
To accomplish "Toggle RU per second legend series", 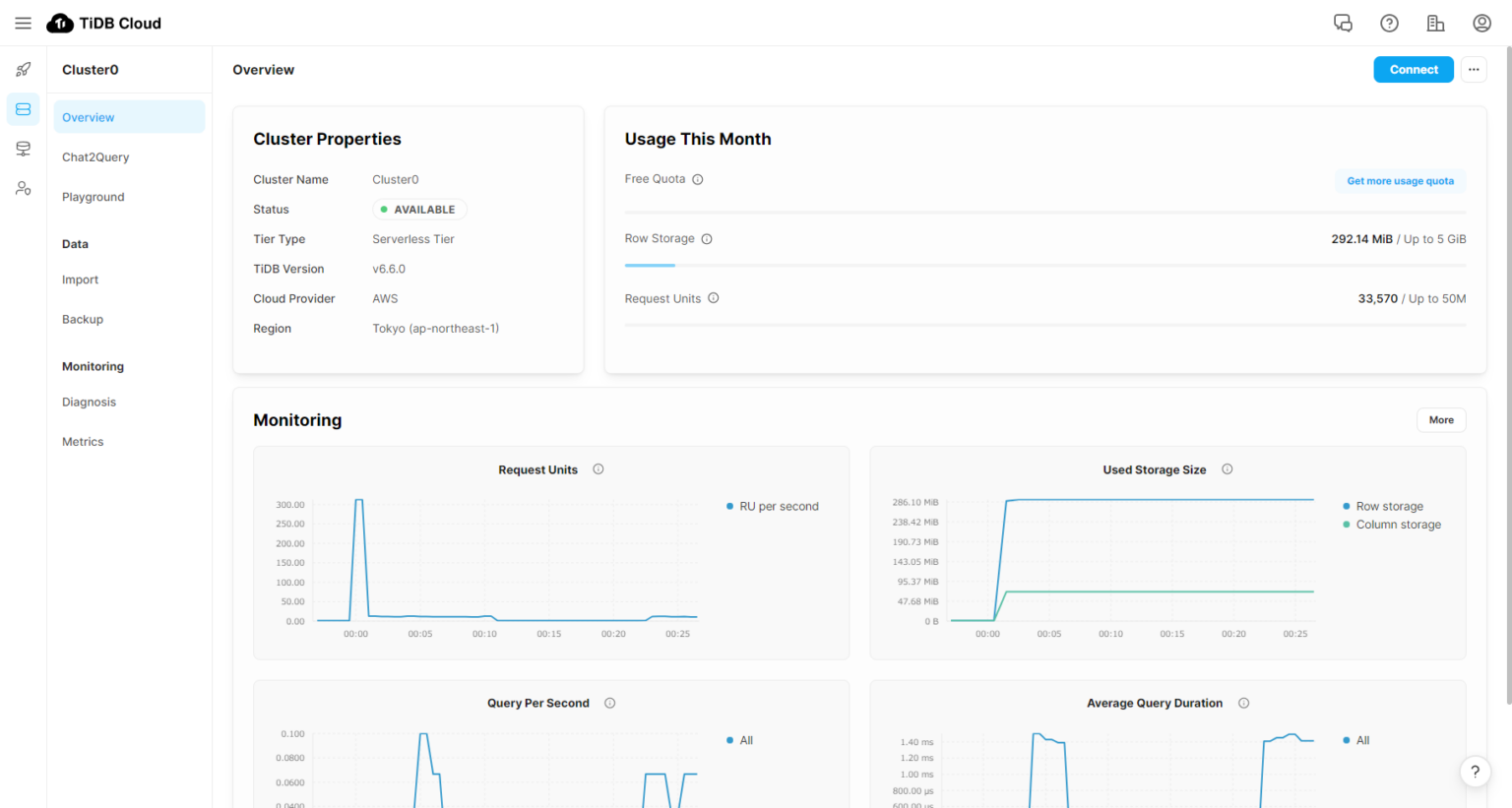I will (x=778, y=507).
